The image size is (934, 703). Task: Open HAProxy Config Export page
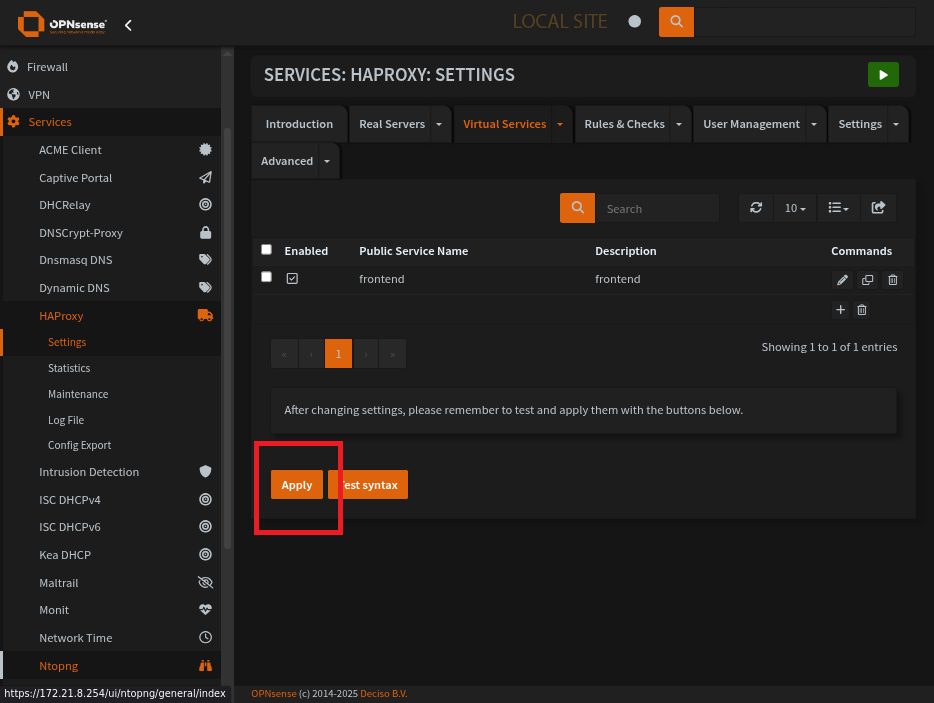pyautogui.click(x=79, y=446)
